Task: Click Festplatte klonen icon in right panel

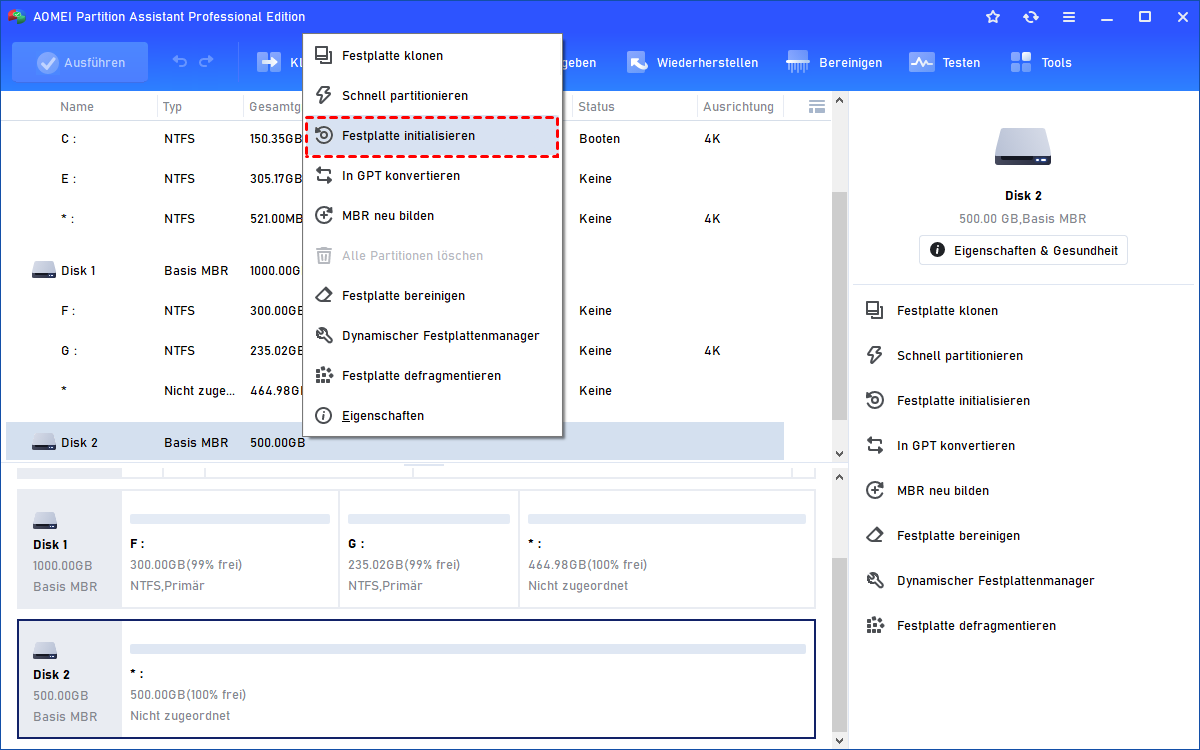Action: (x=875, y=311)
